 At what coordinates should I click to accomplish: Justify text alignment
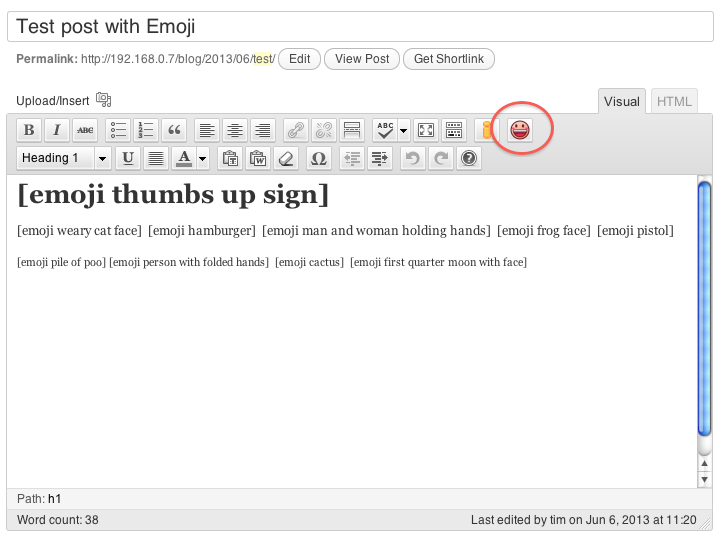click(156, 159)
